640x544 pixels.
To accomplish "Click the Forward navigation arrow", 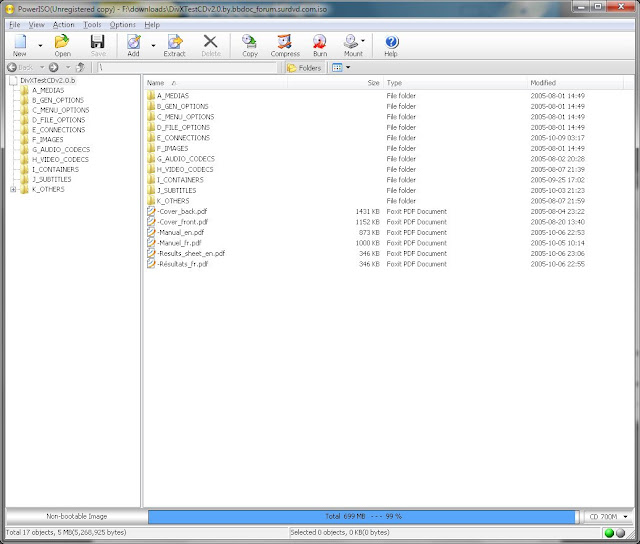I will coord(53,67).
